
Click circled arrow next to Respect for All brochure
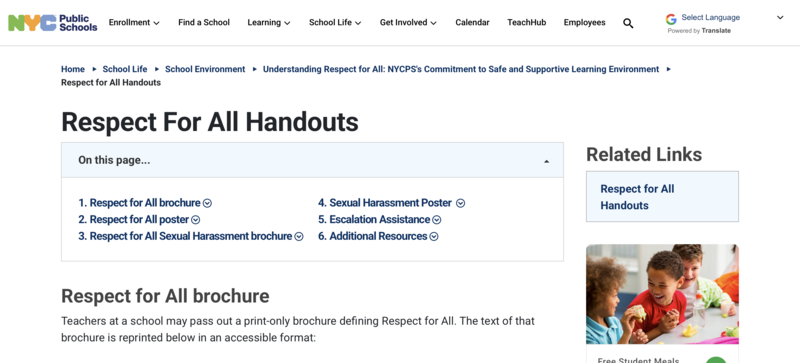click(207, 203)
